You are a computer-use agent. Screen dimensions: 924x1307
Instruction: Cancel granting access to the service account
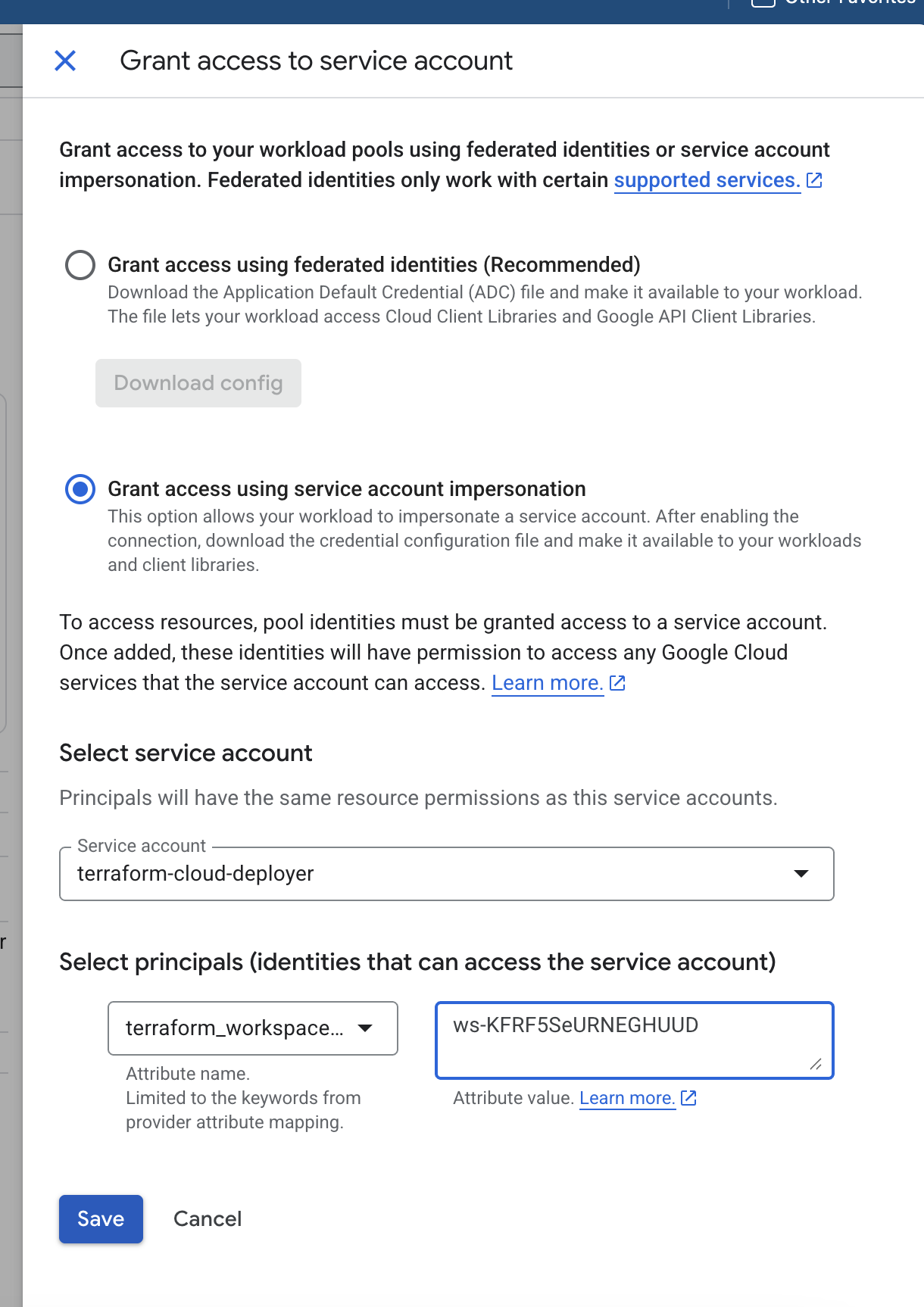[207, 1218]
